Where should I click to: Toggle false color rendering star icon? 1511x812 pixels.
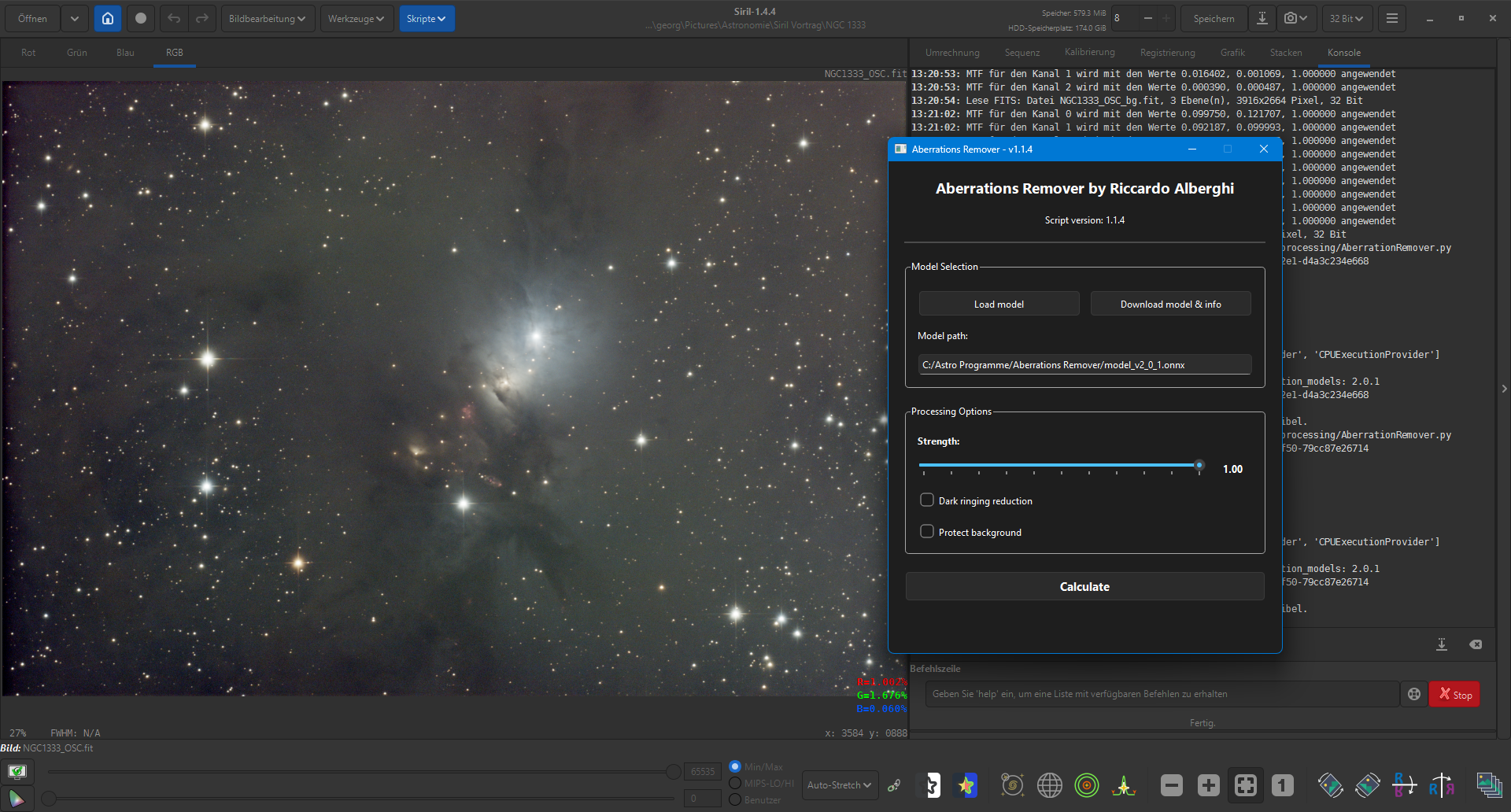(x=966, y=785)
